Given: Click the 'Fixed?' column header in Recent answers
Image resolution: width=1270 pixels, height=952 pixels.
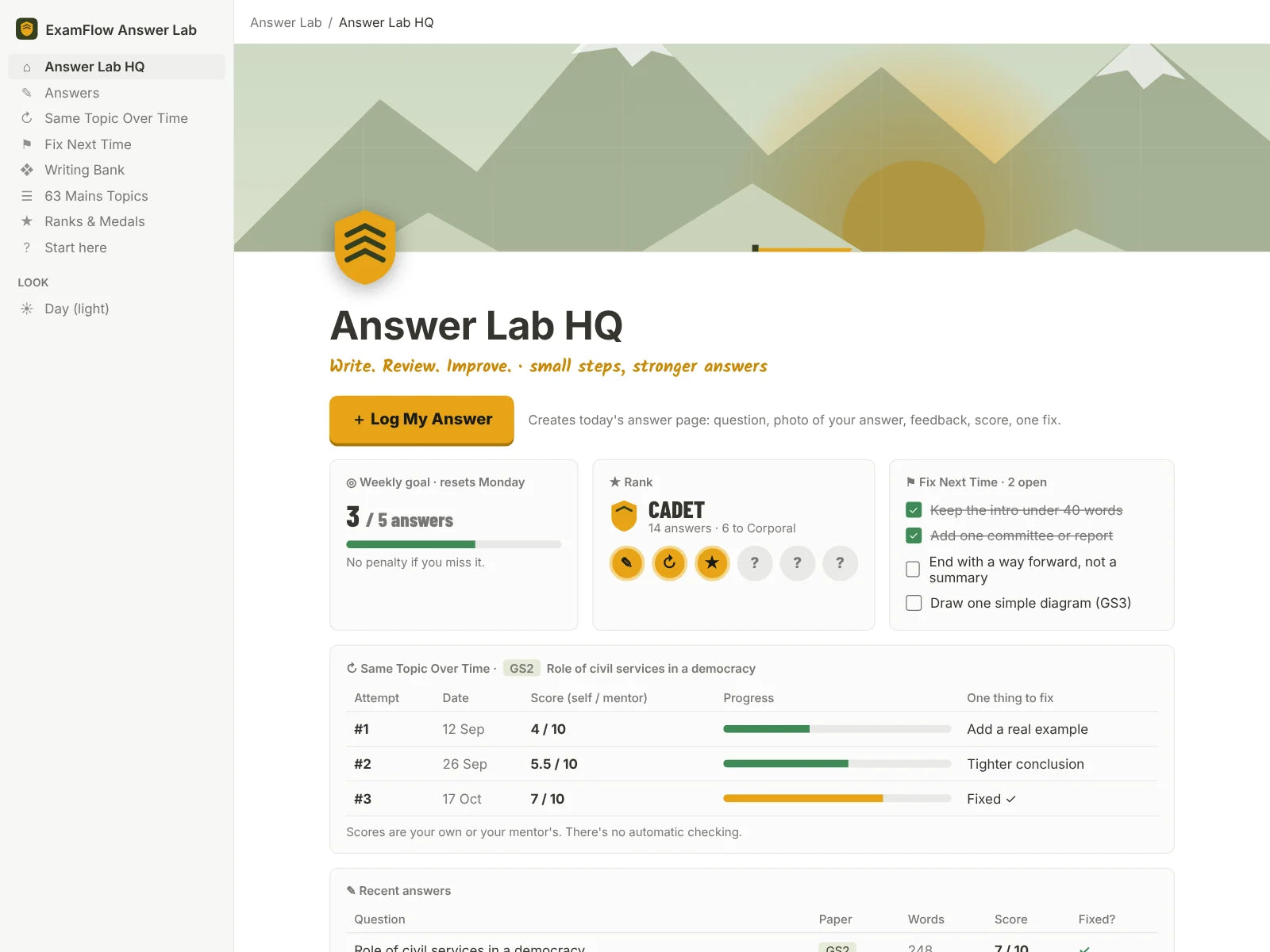Looking at the screenshot, I should point(1097,919).
